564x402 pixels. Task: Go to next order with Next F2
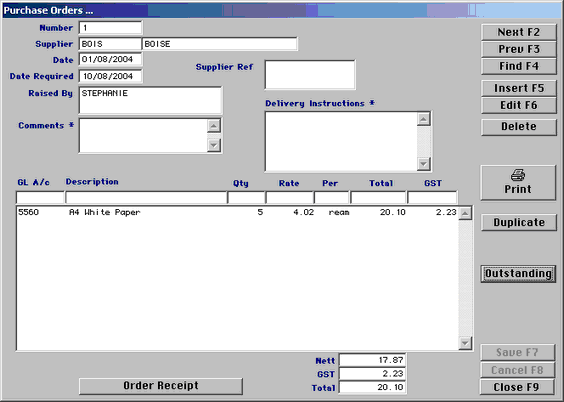(x=519, y=32)
